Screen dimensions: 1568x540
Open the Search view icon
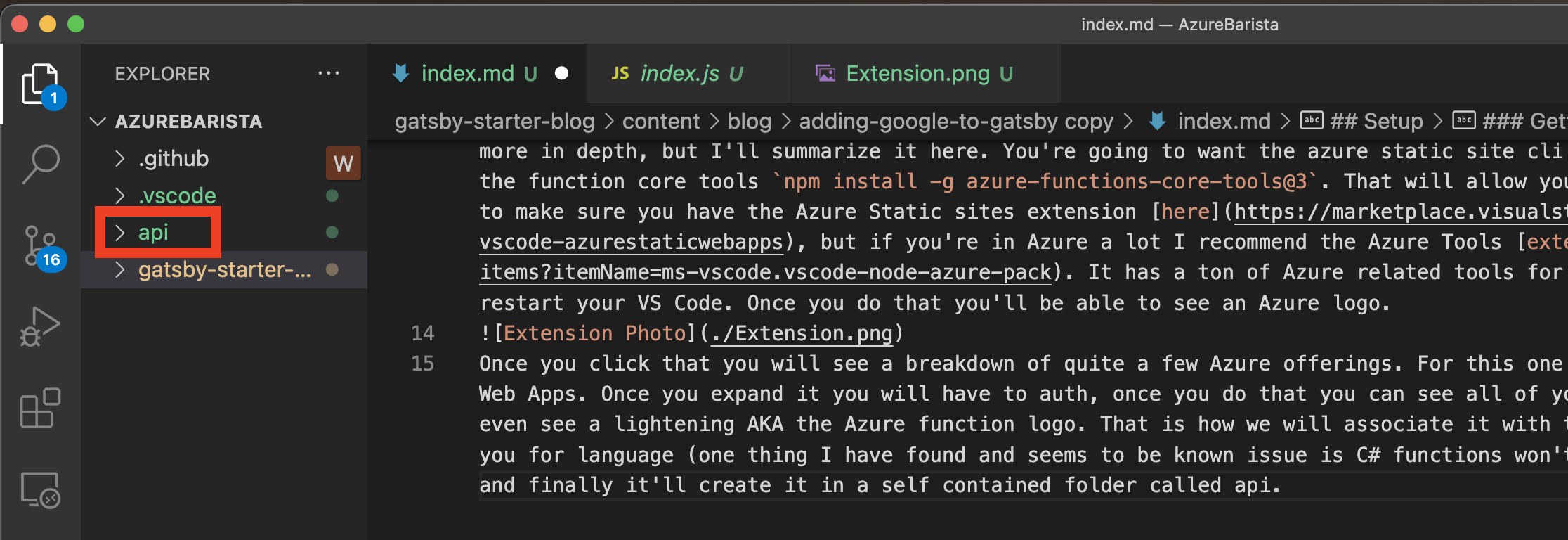(x=41, y=164)
